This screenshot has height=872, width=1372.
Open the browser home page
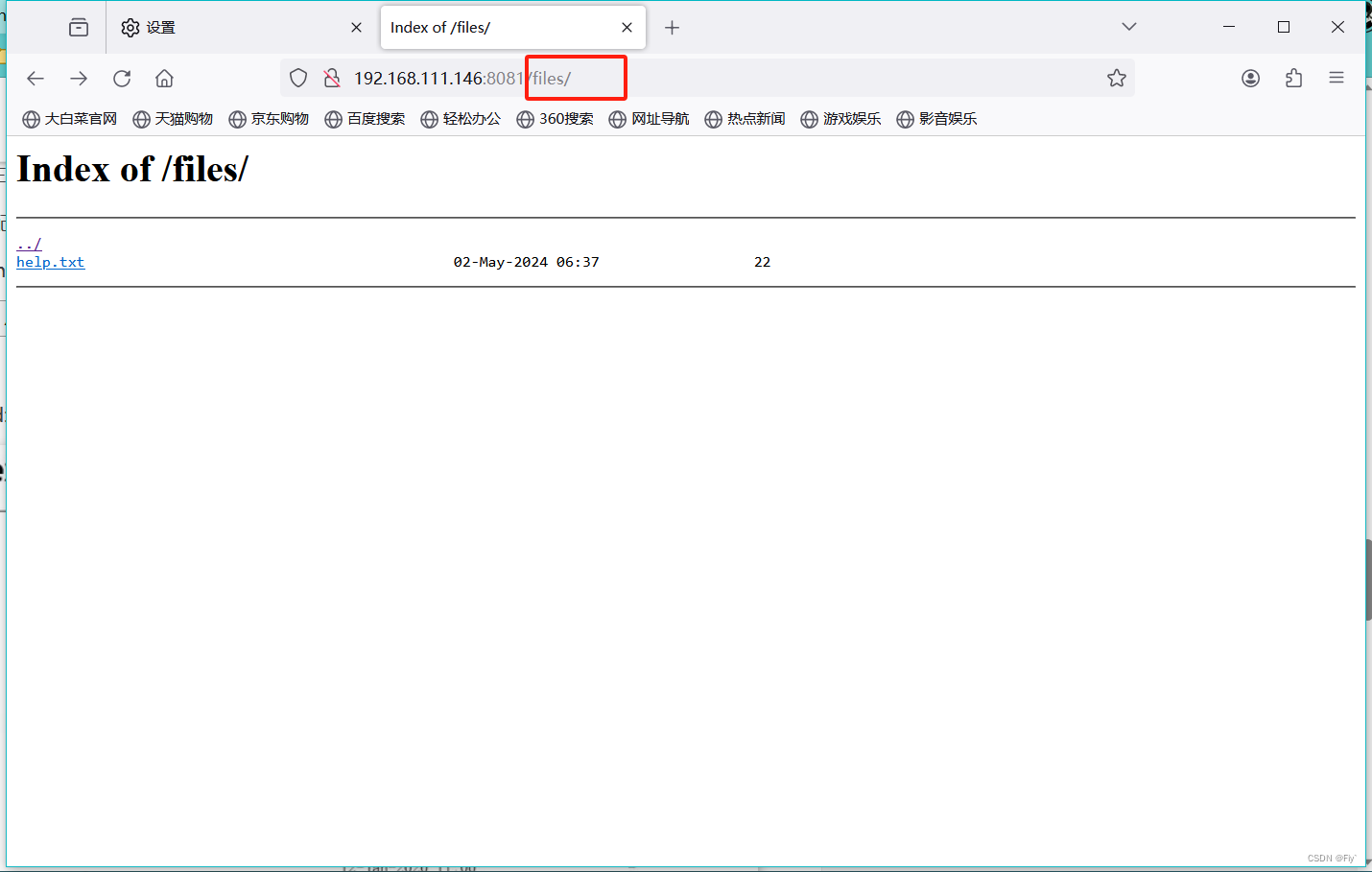pyautogui.click(x=165, y=79)
